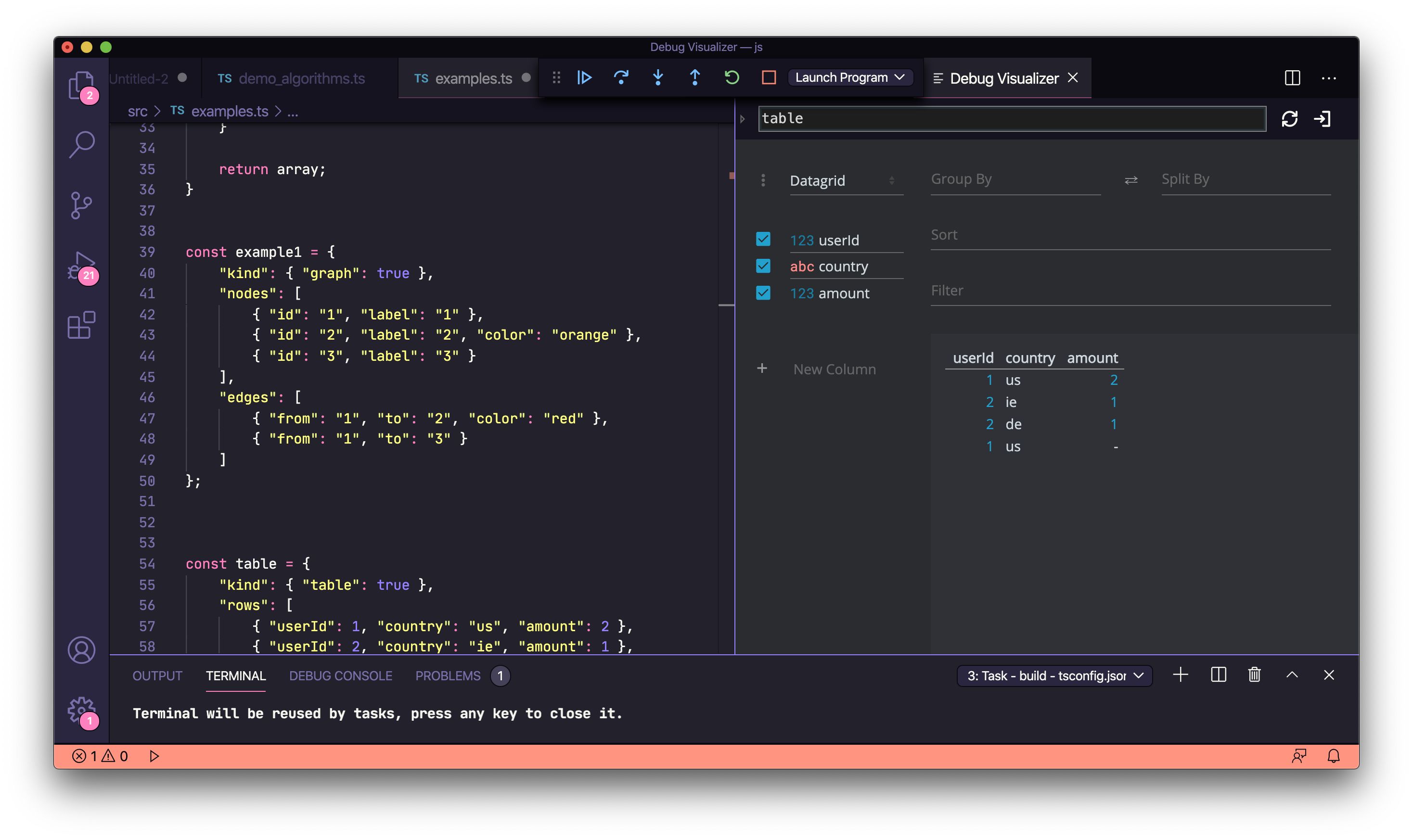
Task: Click the Step Into arrow
Action: [x=658, y=77]
